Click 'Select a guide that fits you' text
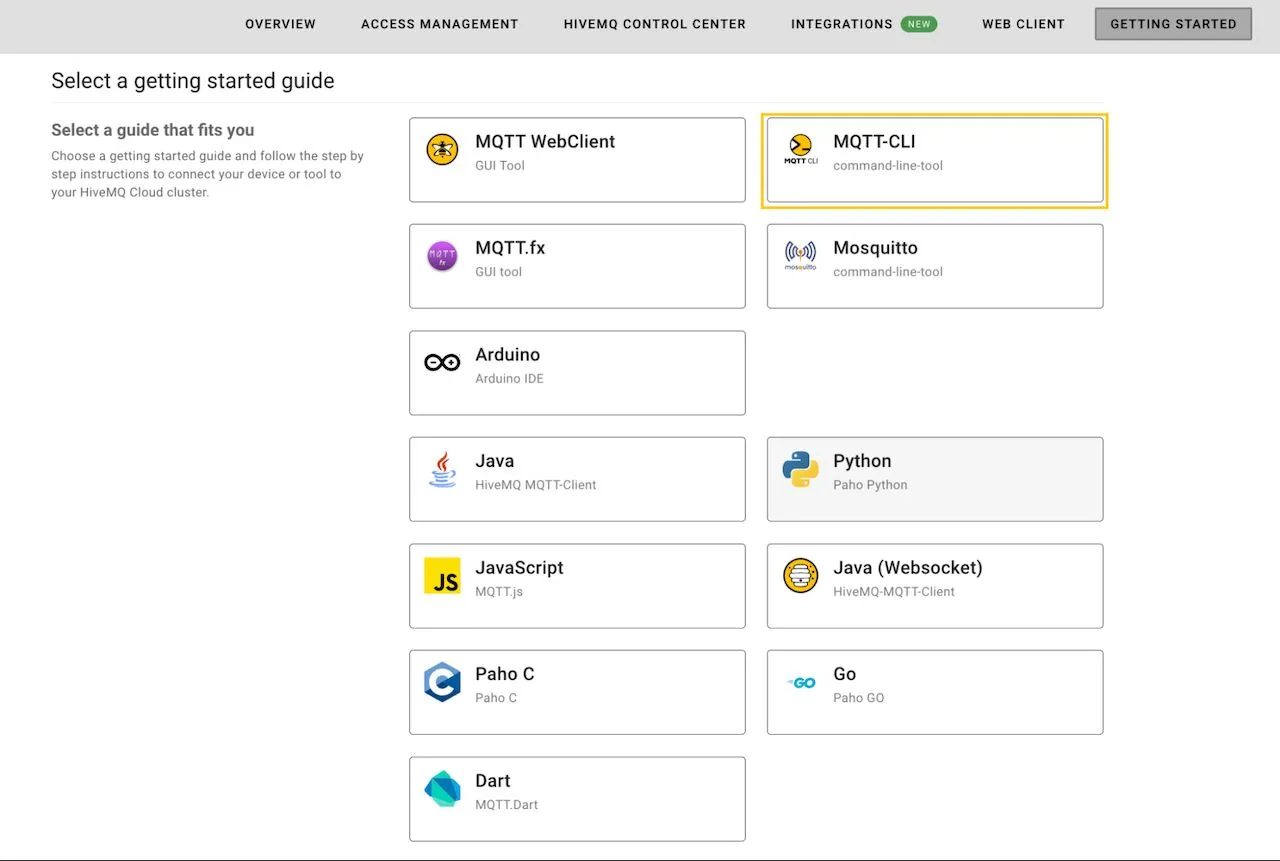1280x861 pixels. tap(153, 130)
